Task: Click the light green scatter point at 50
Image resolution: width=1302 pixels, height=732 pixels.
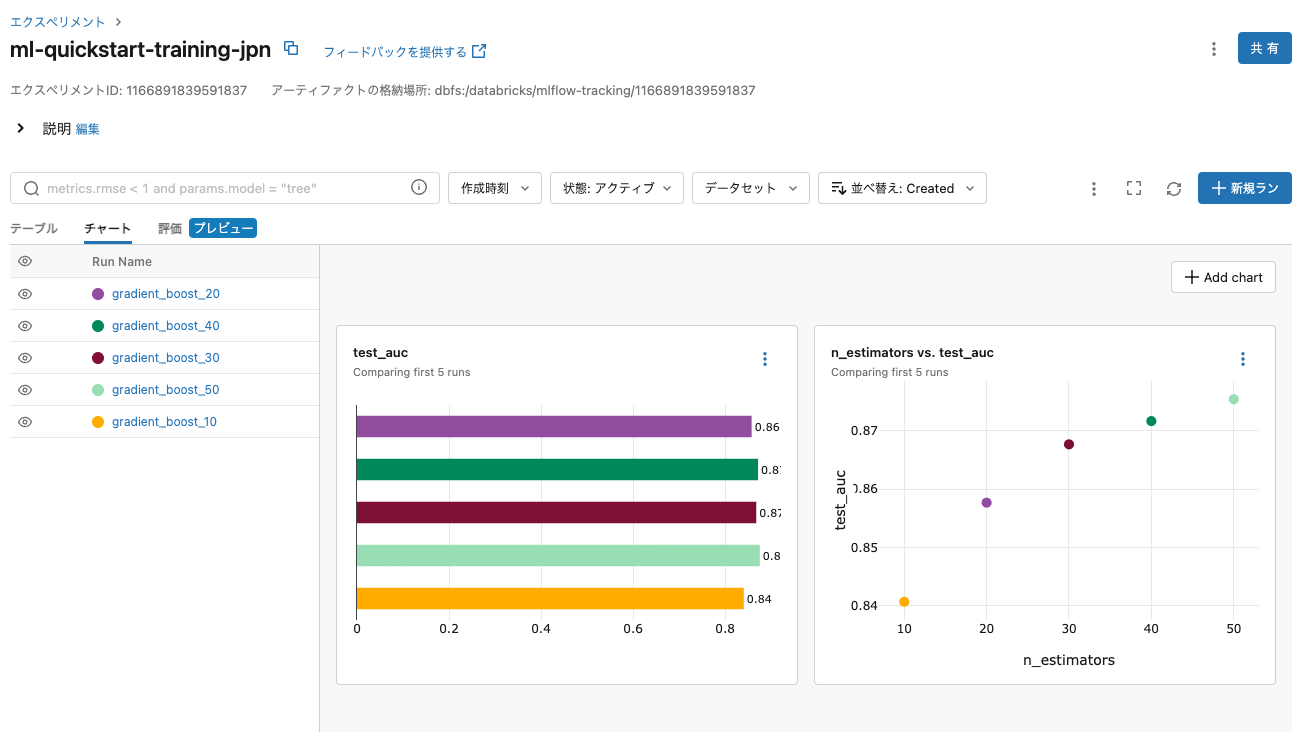Action: click(1234, 399)
